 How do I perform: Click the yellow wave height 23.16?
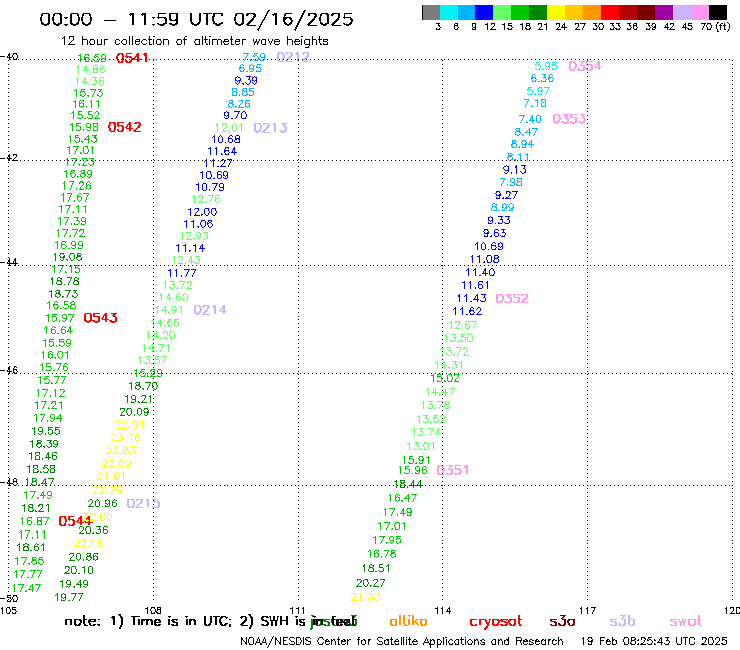(126, 437)
